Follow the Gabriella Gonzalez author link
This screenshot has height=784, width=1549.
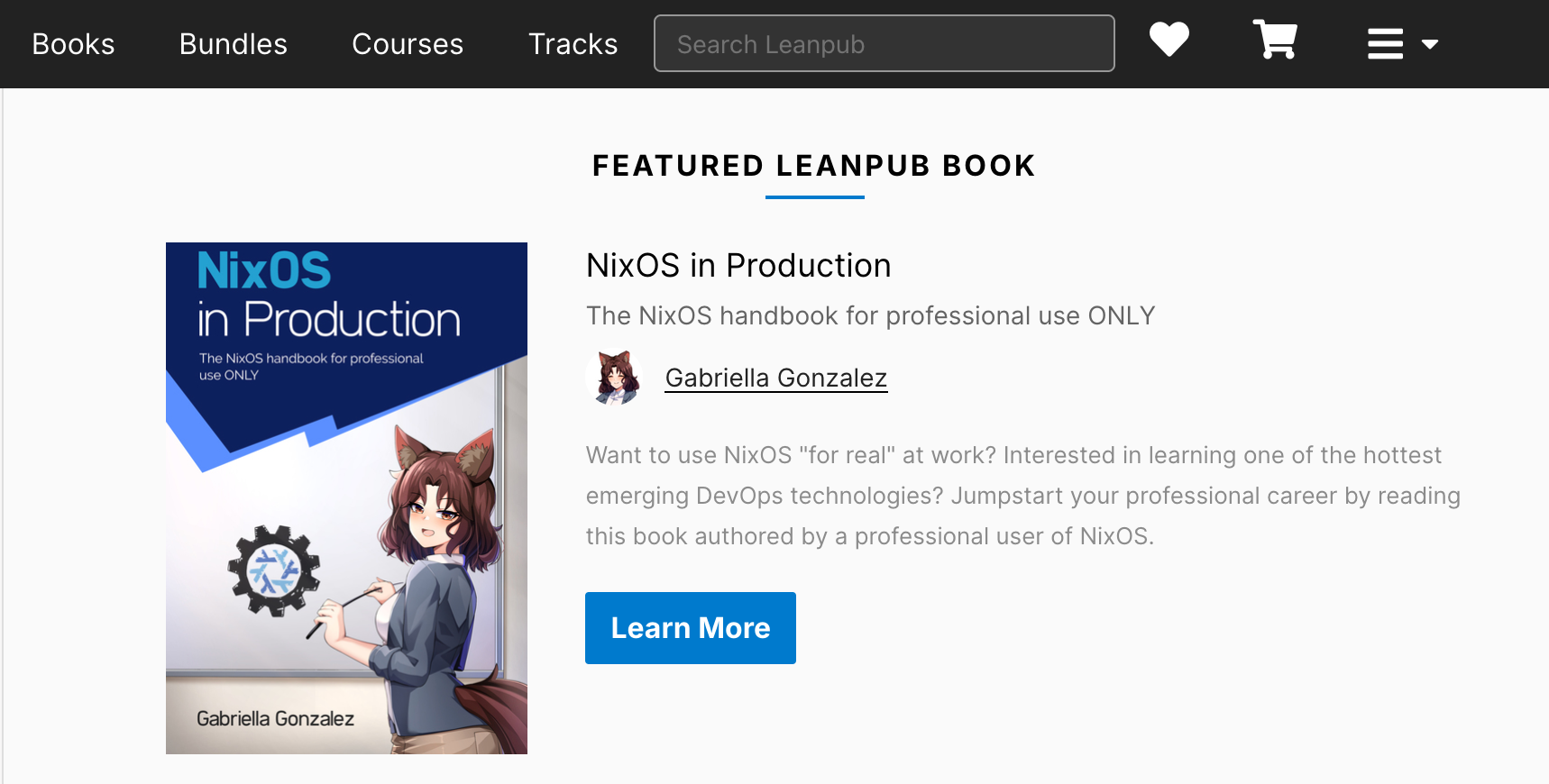click(x=775, y=378)
